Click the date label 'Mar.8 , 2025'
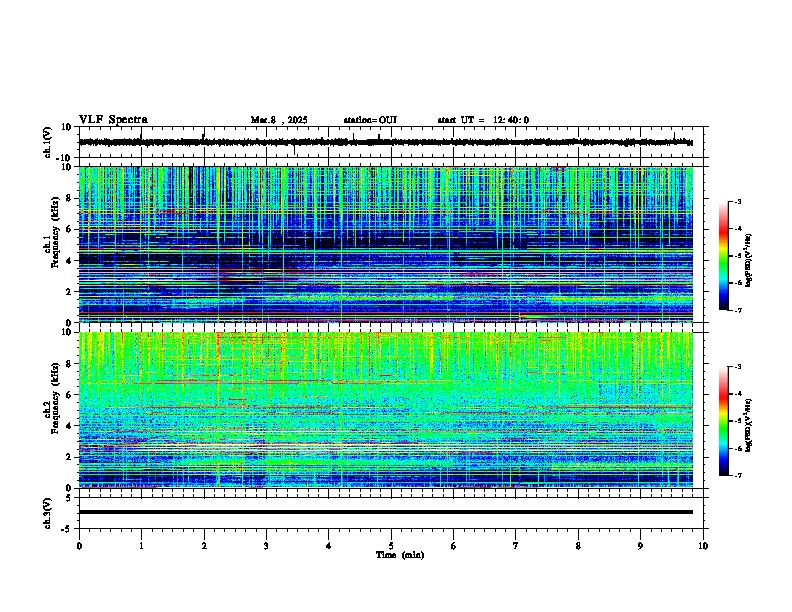The image size is (792, 612). tap(279, 120)
